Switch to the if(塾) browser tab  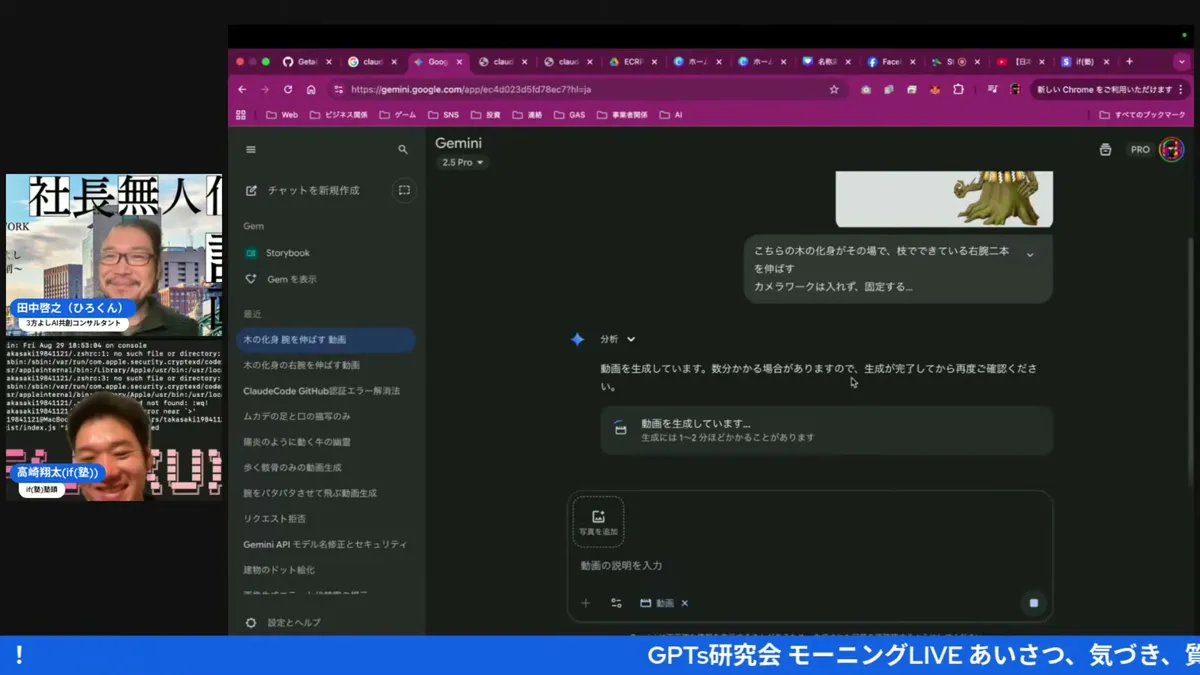[x=1085, y=62]
